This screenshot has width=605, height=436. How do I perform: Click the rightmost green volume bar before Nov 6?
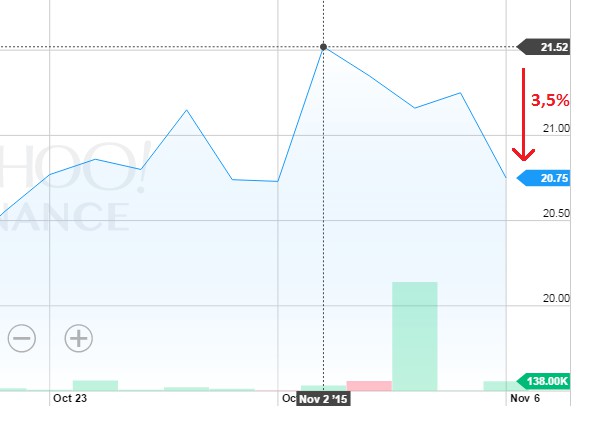point(500,386)
